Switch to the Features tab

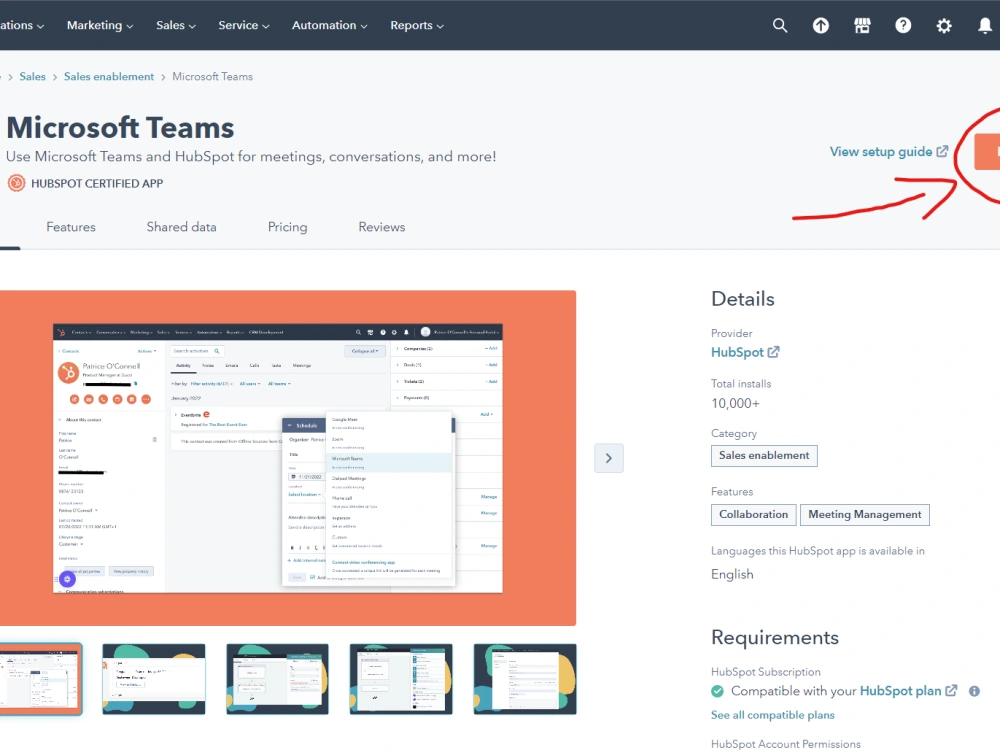point(71,227)
